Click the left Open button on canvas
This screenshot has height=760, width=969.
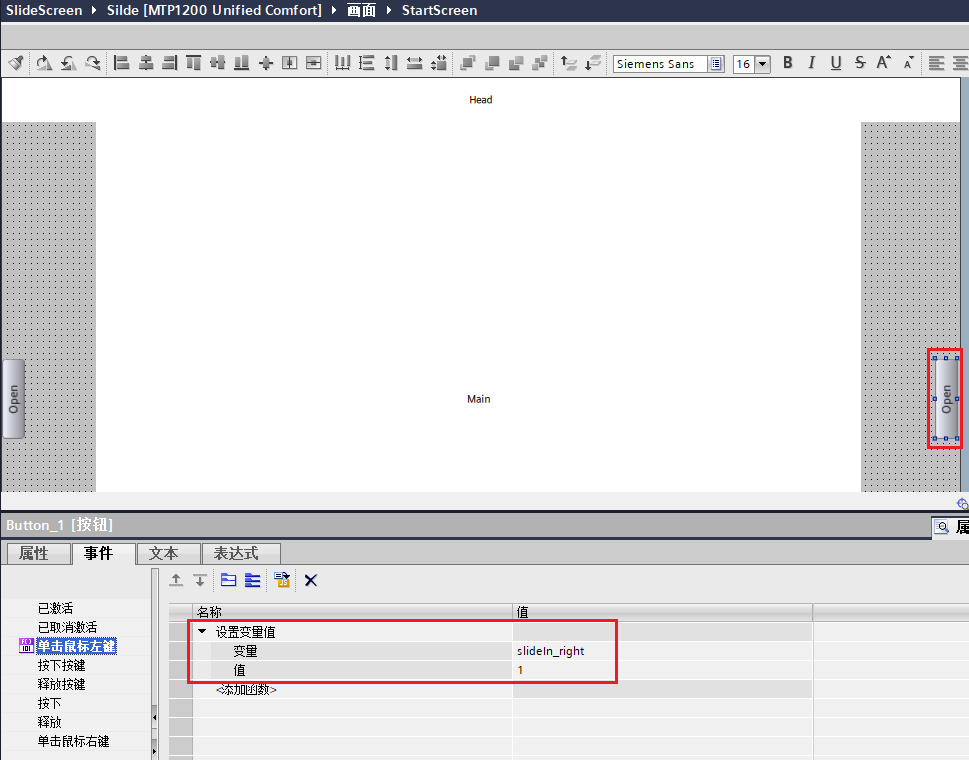[x=13, y=399]
